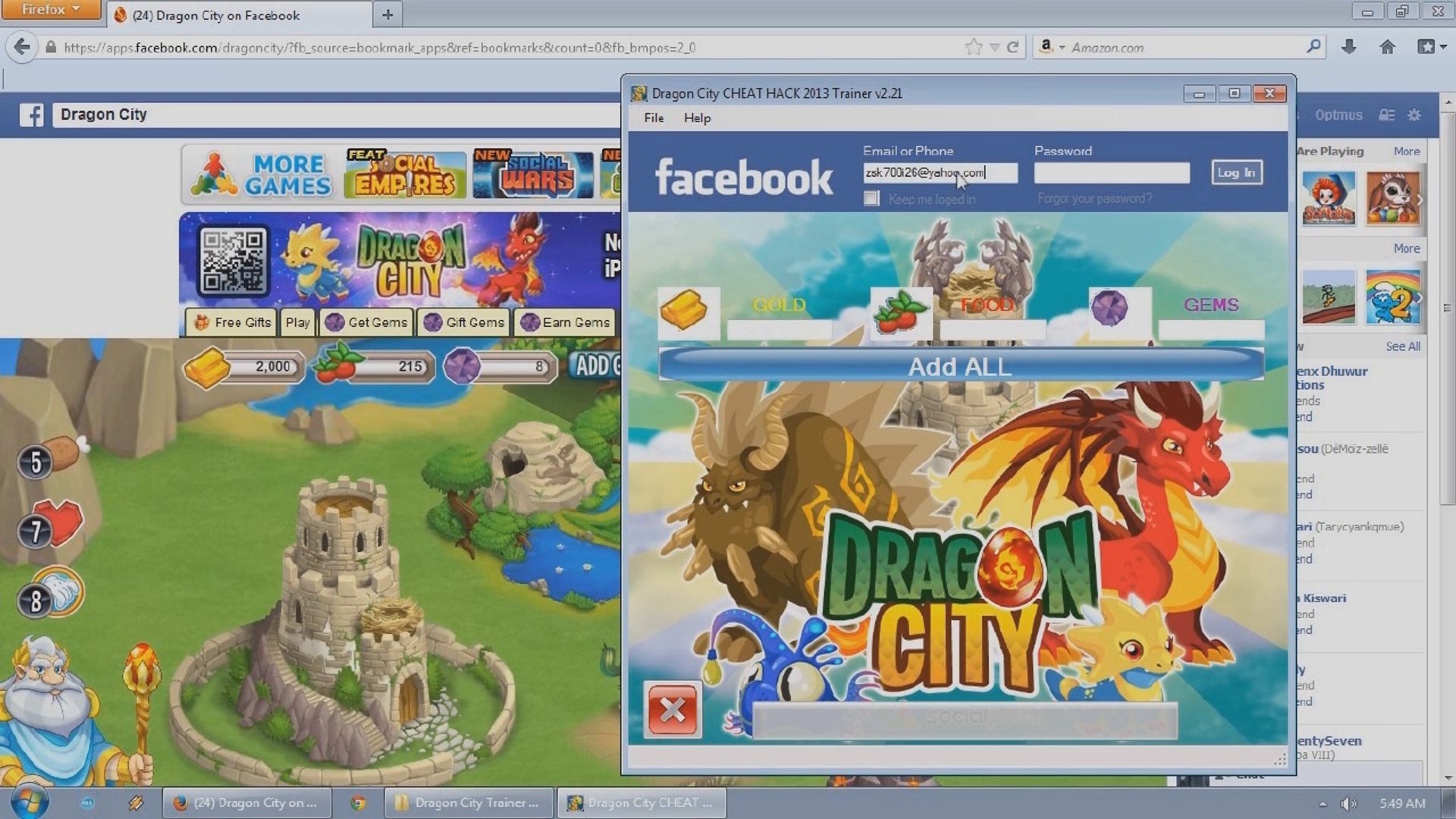Viewport: 1456px width, 819px height.
Task: Click the food berries icon in trainer
Action: coord(901,312)
